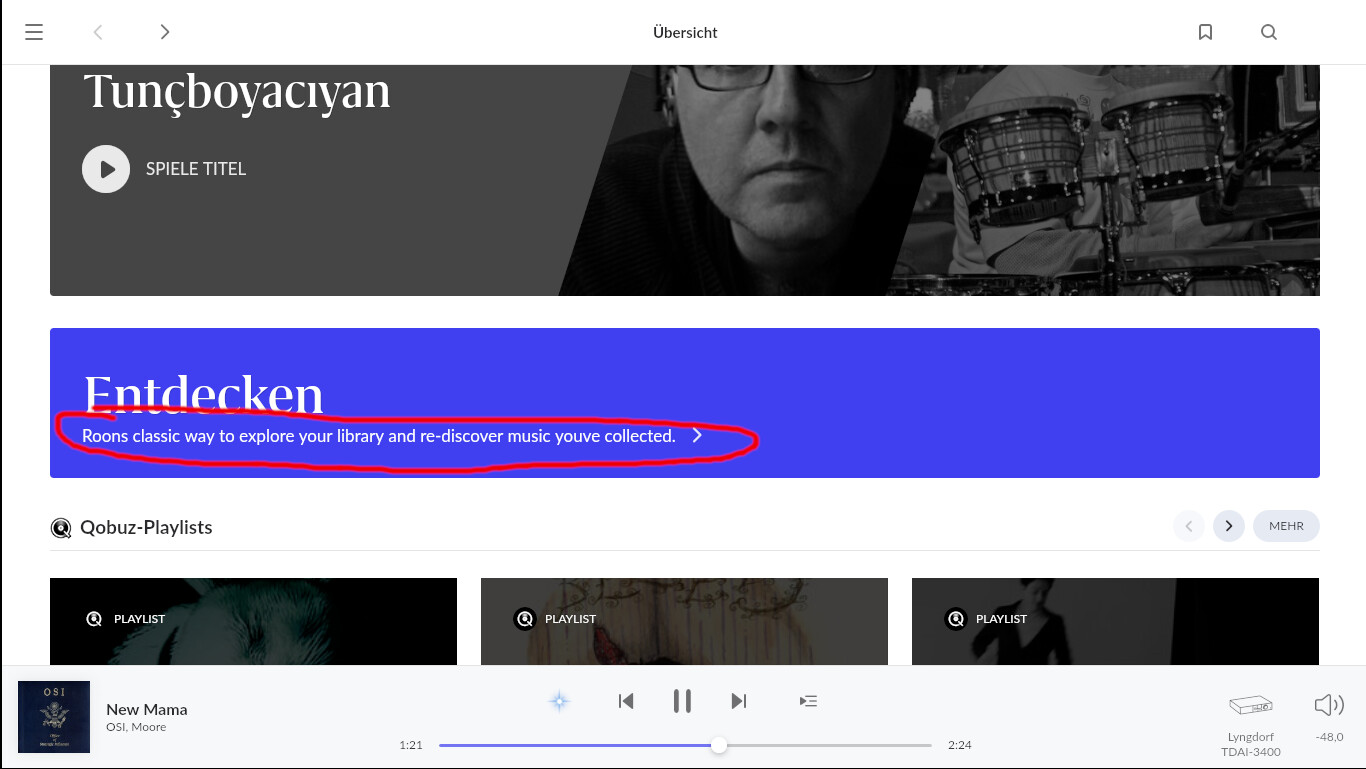Click the Roon Radio star icon
The height and width of the screenshot is (769, 1366).
[x=560, y=701]
